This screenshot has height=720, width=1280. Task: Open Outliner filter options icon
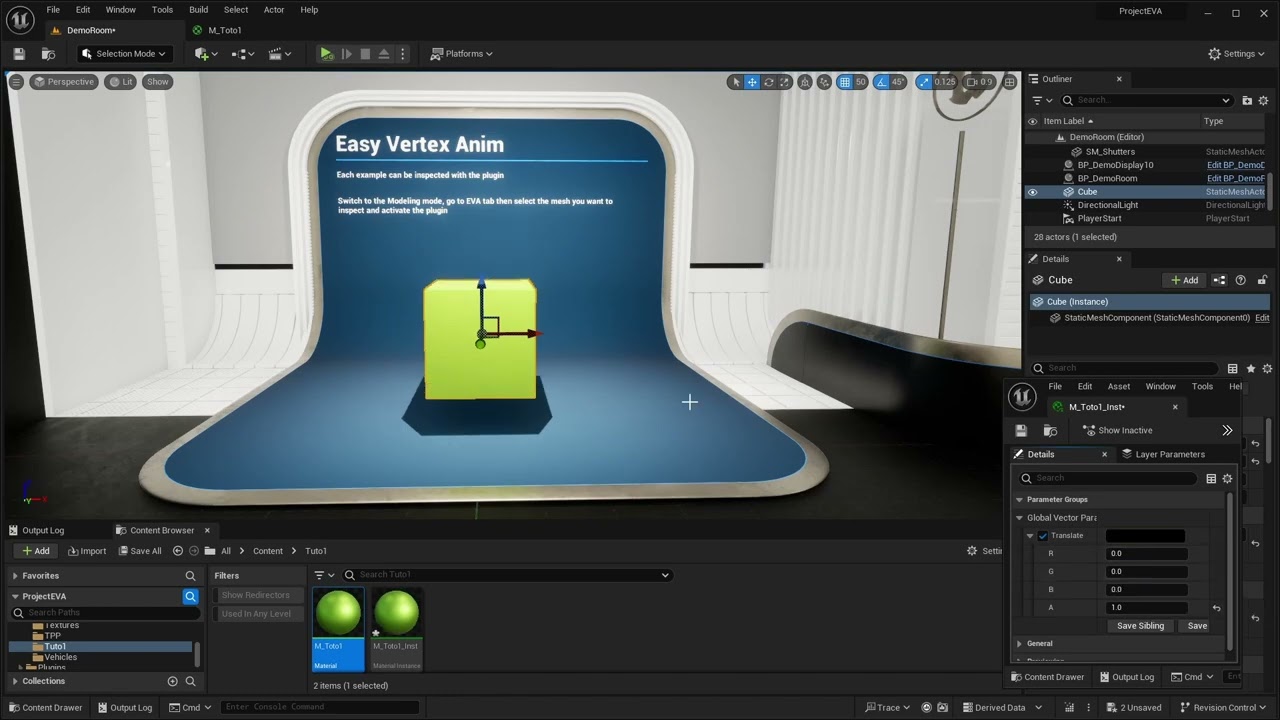point(1042,100)
